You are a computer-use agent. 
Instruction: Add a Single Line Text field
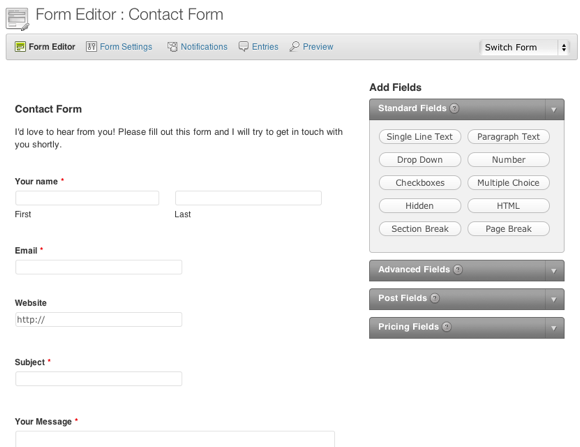[420, 137]
